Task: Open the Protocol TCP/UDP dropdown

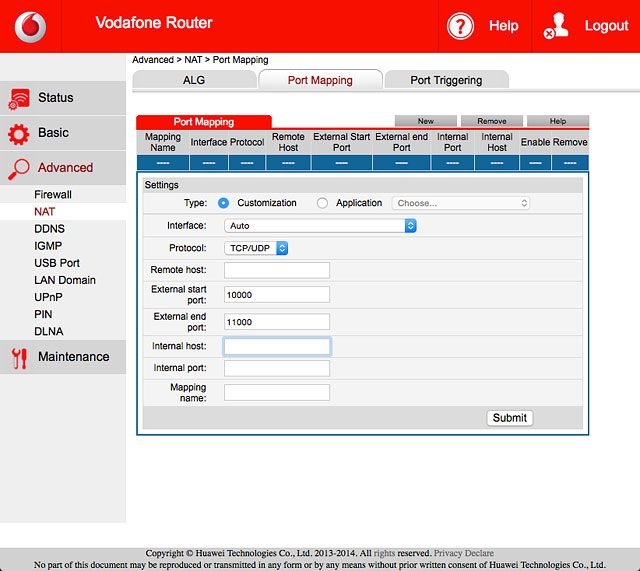Action: [256, 248]
